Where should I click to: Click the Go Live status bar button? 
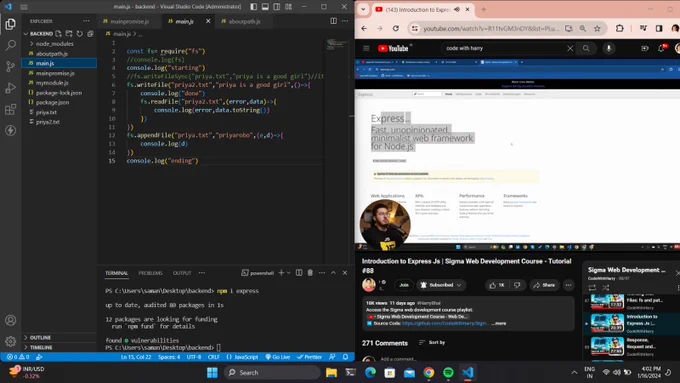click(278, 357)
